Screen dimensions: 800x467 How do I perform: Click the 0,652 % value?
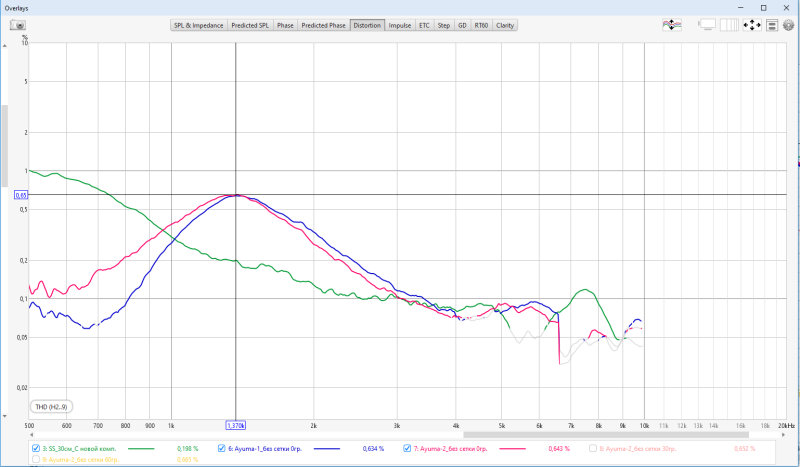[745, 449]
